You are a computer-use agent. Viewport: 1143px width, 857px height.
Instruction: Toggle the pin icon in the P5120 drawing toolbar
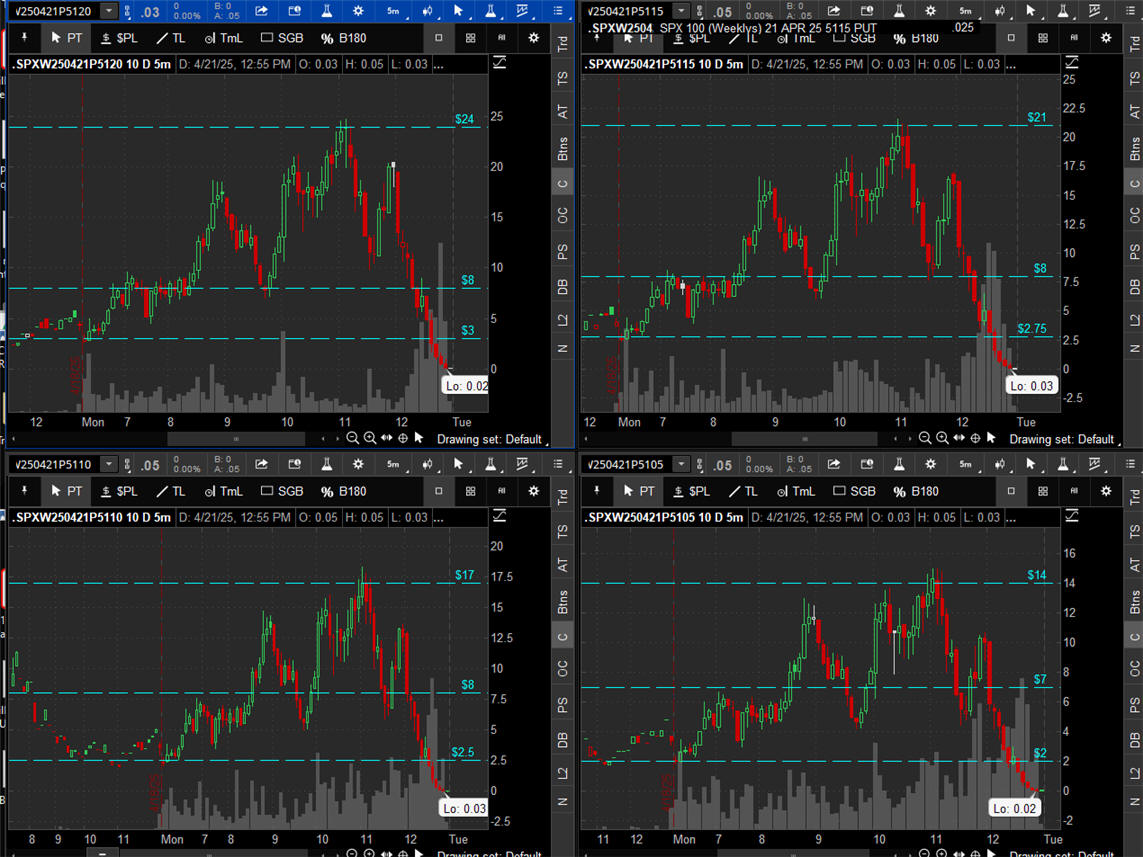(23, 38)
